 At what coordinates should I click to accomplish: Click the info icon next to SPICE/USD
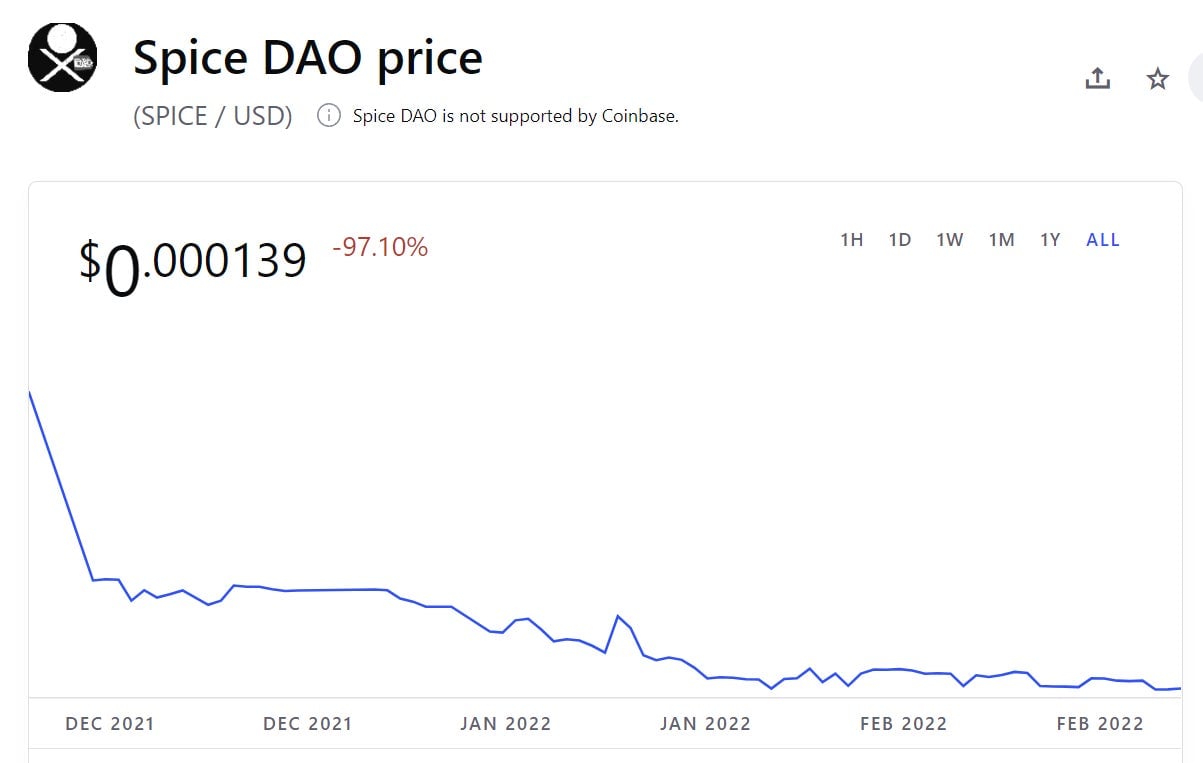[x=327, y=115]
